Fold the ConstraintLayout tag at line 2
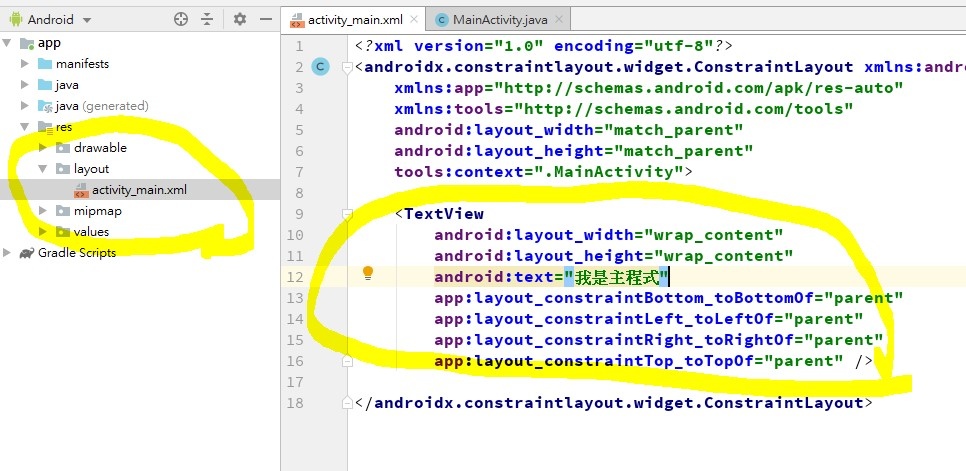 pos(347,66)
